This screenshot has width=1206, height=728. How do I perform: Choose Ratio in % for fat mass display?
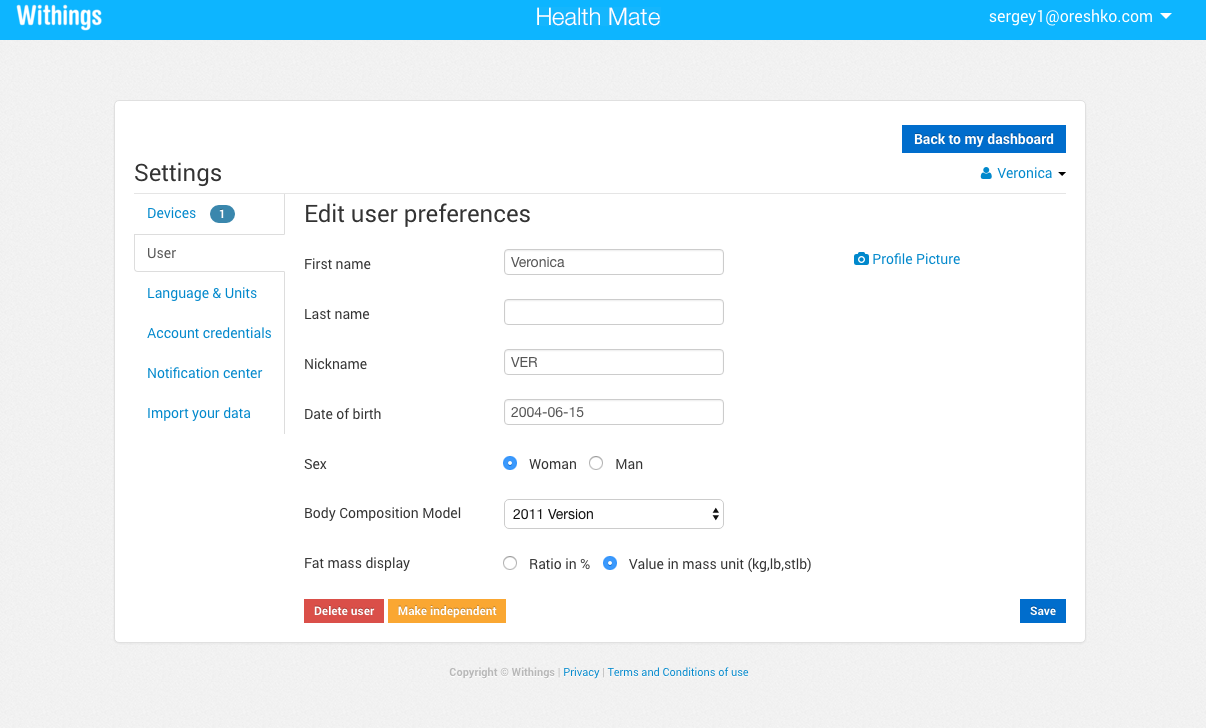click(x=510, y=563)
